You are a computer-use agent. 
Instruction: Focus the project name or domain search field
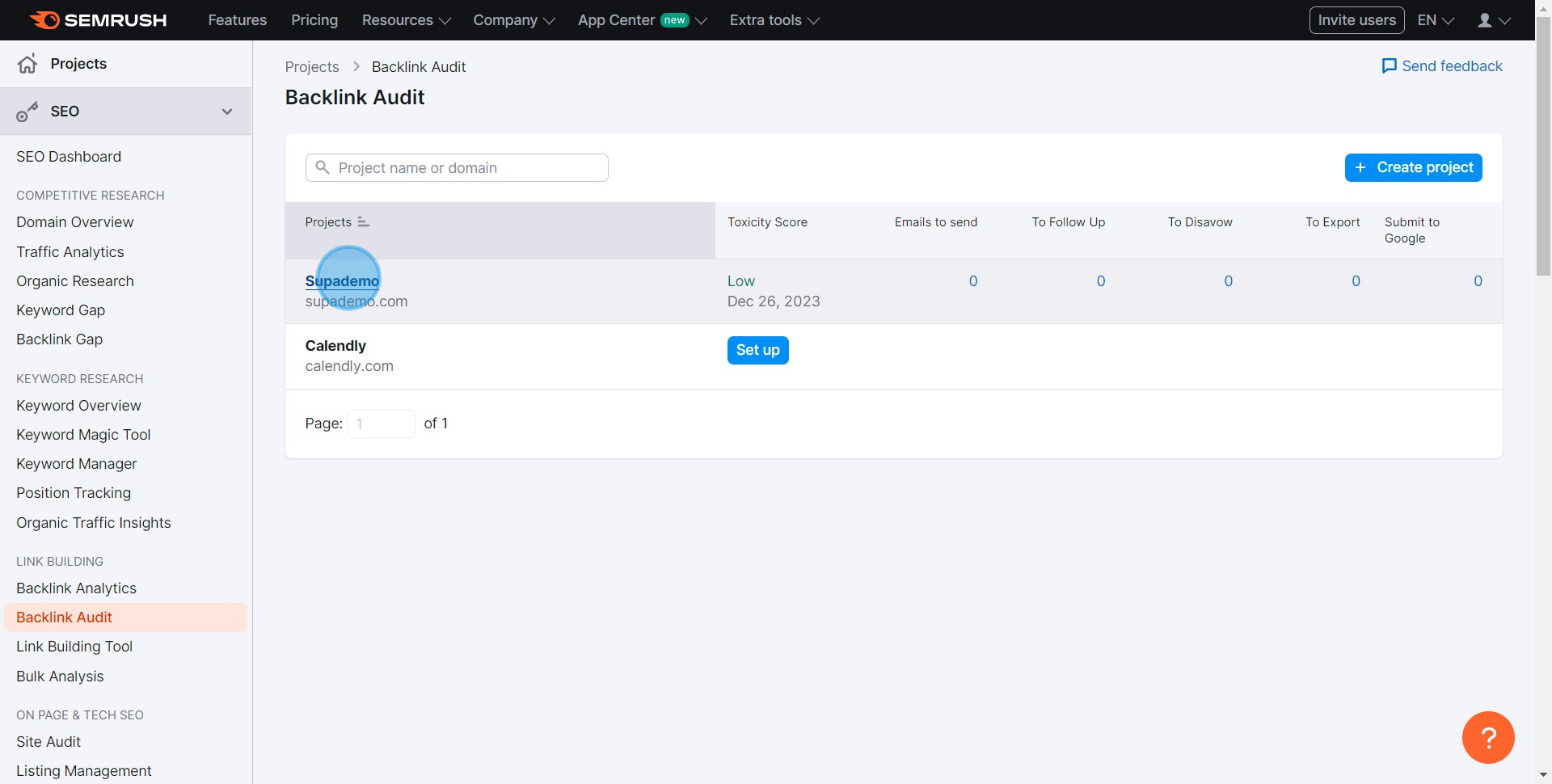[457, 168]
